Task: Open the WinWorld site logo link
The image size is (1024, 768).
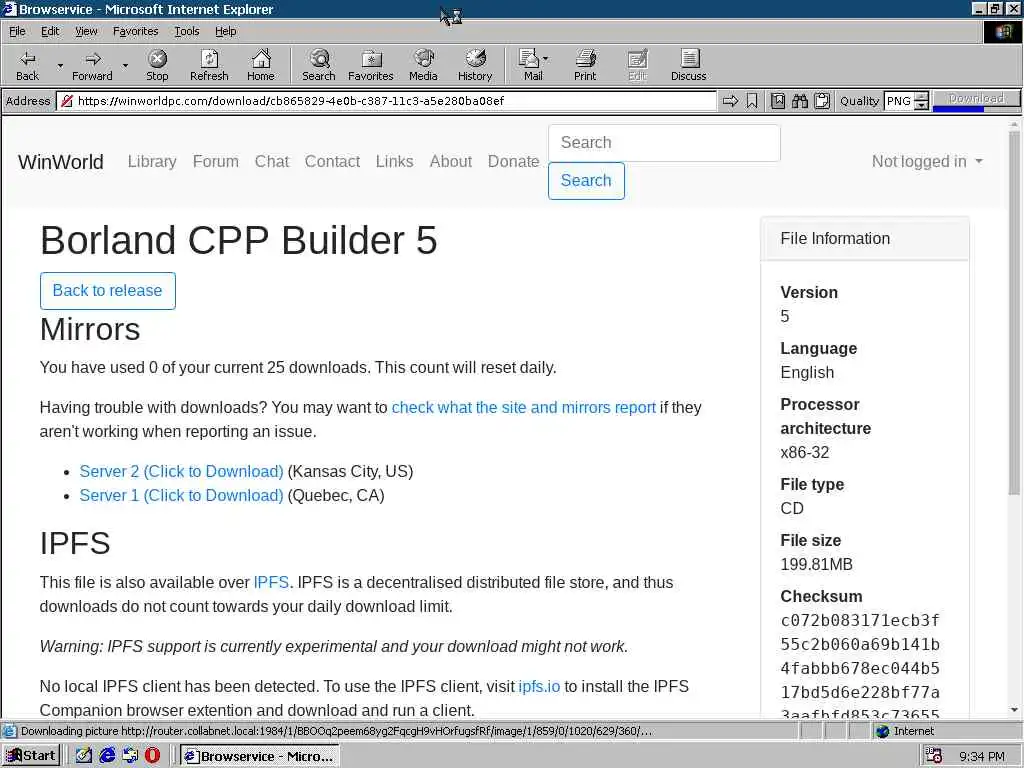Action: [61, 161]
